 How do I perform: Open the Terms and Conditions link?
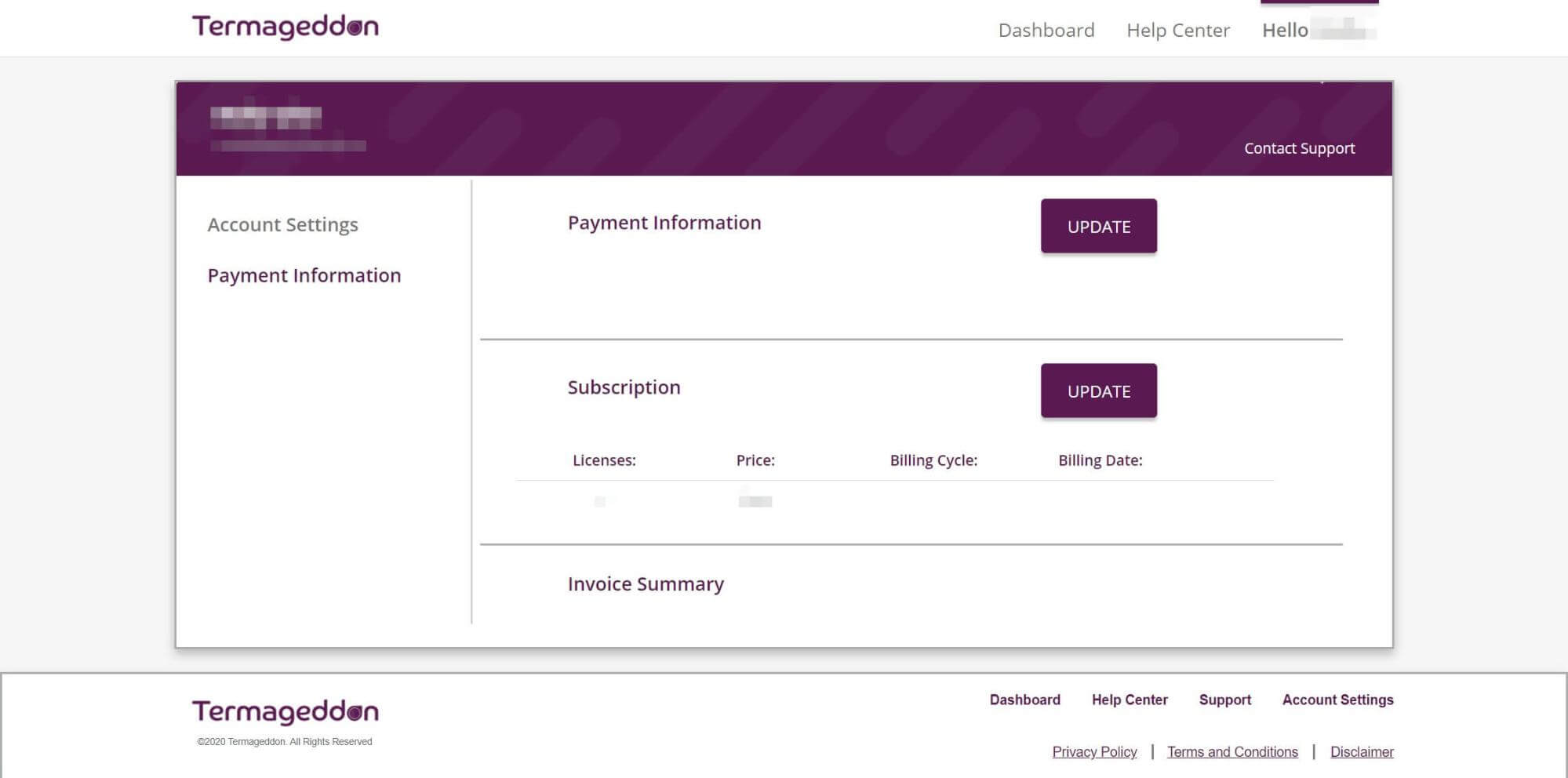tap(1232, 751)
